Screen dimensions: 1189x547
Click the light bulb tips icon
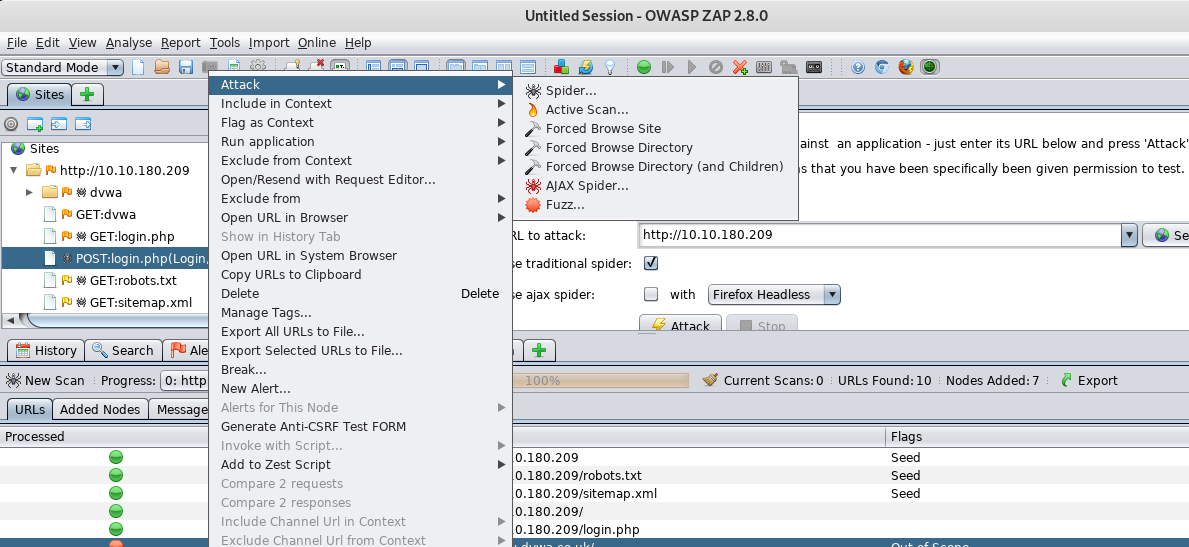coord(608,67)
